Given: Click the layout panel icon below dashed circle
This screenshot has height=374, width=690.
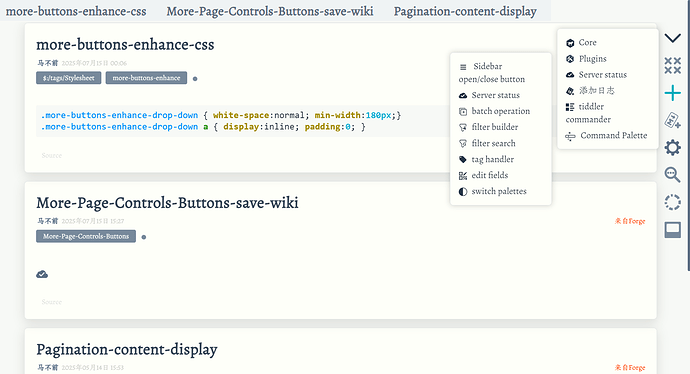Looking at the screenshot, I should click(x=672, y=230).
